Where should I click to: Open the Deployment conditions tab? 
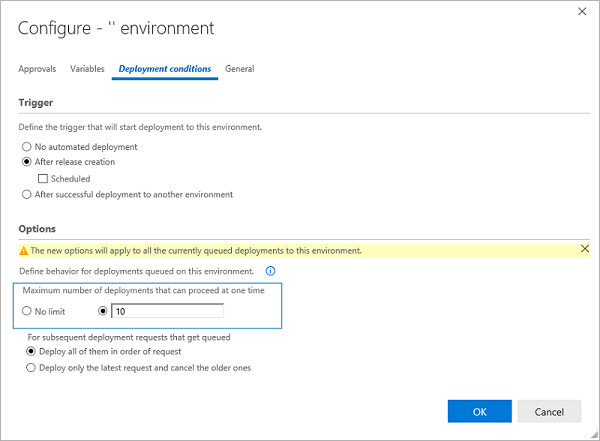(x=165, y=69)
